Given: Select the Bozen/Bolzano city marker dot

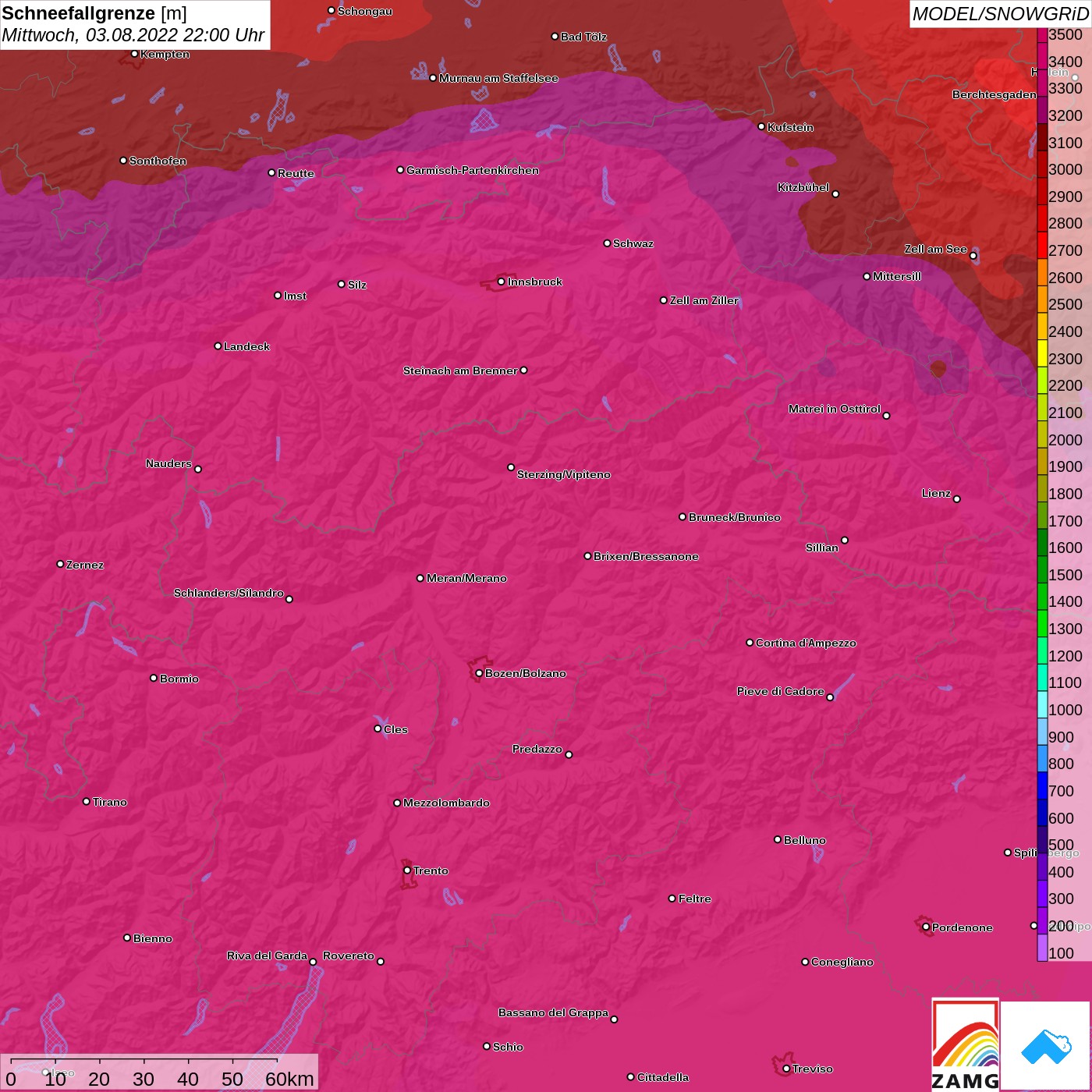Looking at the screenshot, I should pos(479,673).
